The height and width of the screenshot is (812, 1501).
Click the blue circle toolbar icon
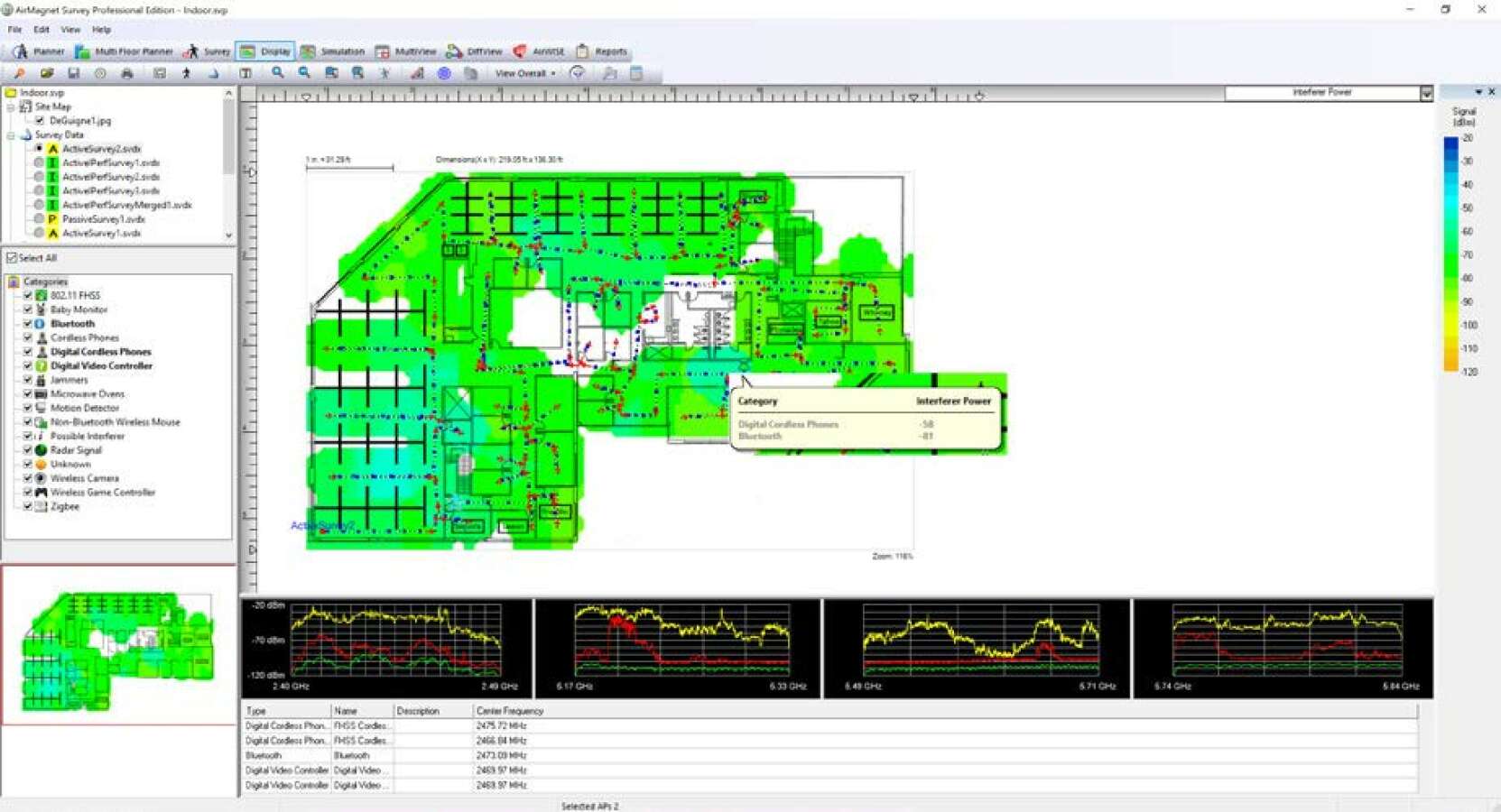click(444, 73)
